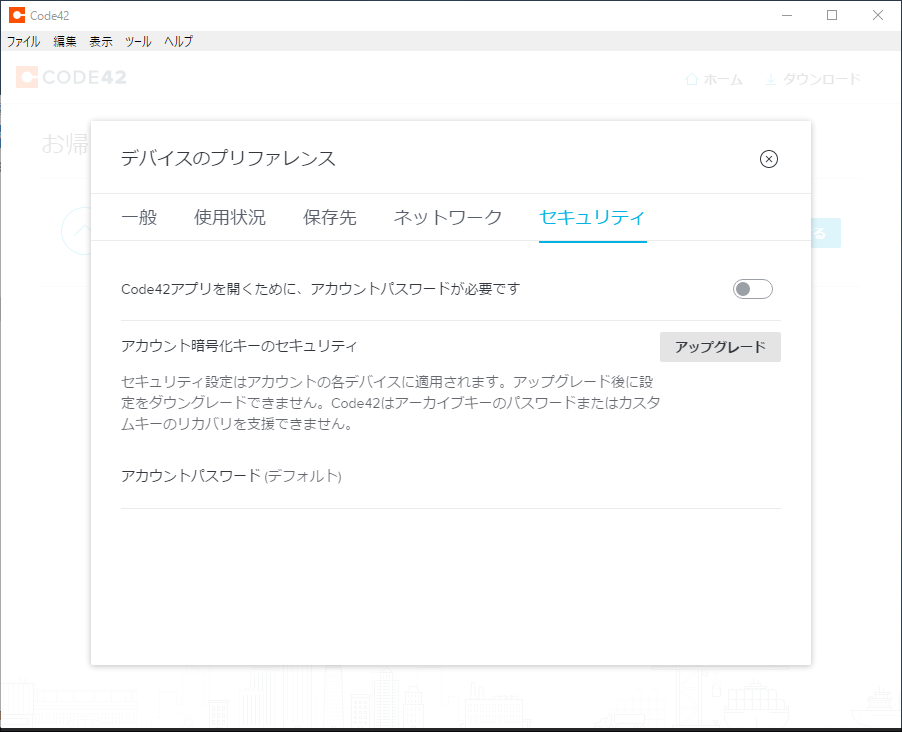Screen dimensions: 902x732
Task: Open the 使用状況 tab
Action: pyautogui.click(x=230, y=218)
